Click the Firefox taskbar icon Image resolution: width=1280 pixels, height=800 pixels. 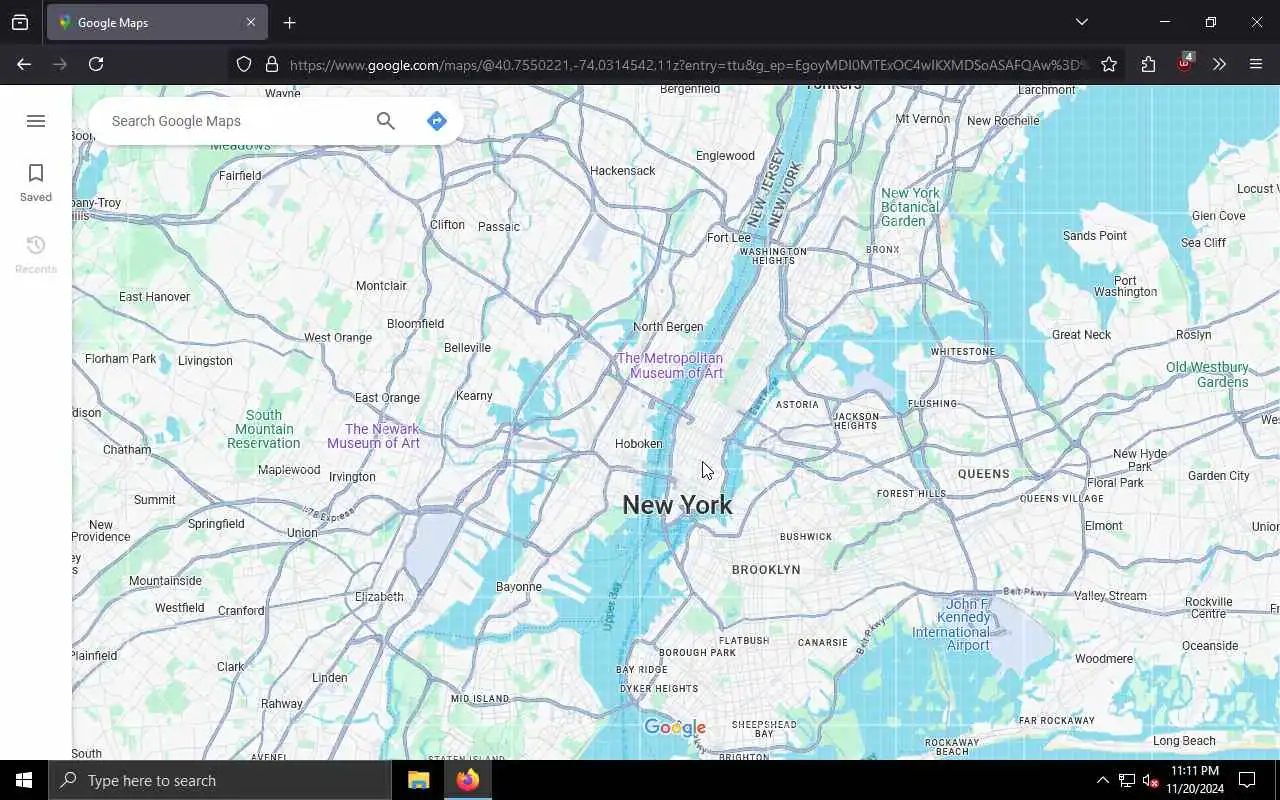[x=467, y=780]
